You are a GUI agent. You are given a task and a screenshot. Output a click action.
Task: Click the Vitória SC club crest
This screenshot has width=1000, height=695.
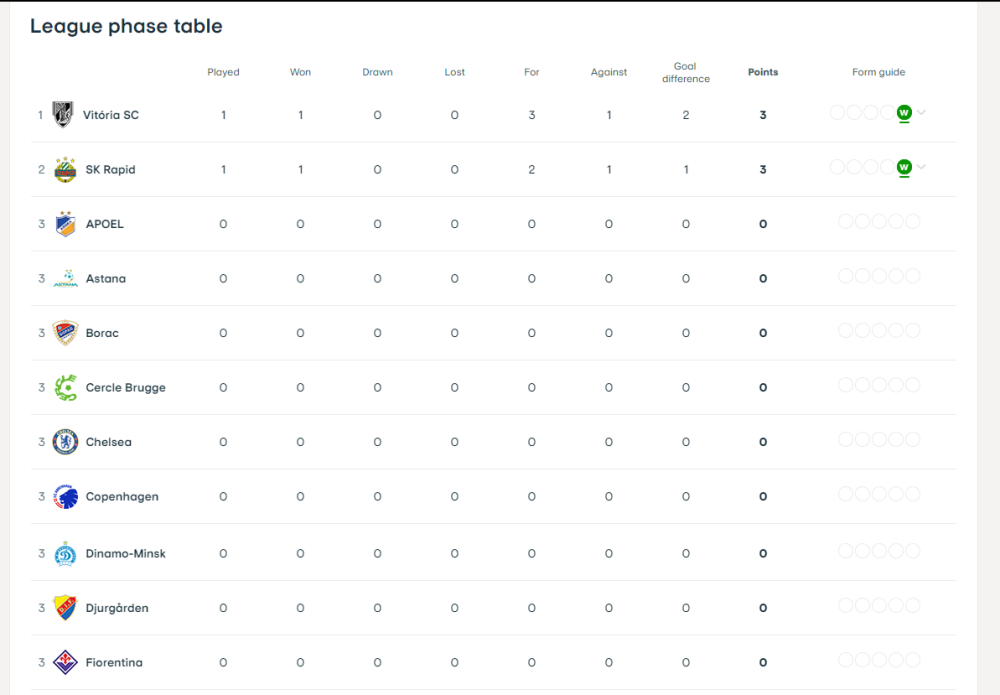click(x=65, y=115)
